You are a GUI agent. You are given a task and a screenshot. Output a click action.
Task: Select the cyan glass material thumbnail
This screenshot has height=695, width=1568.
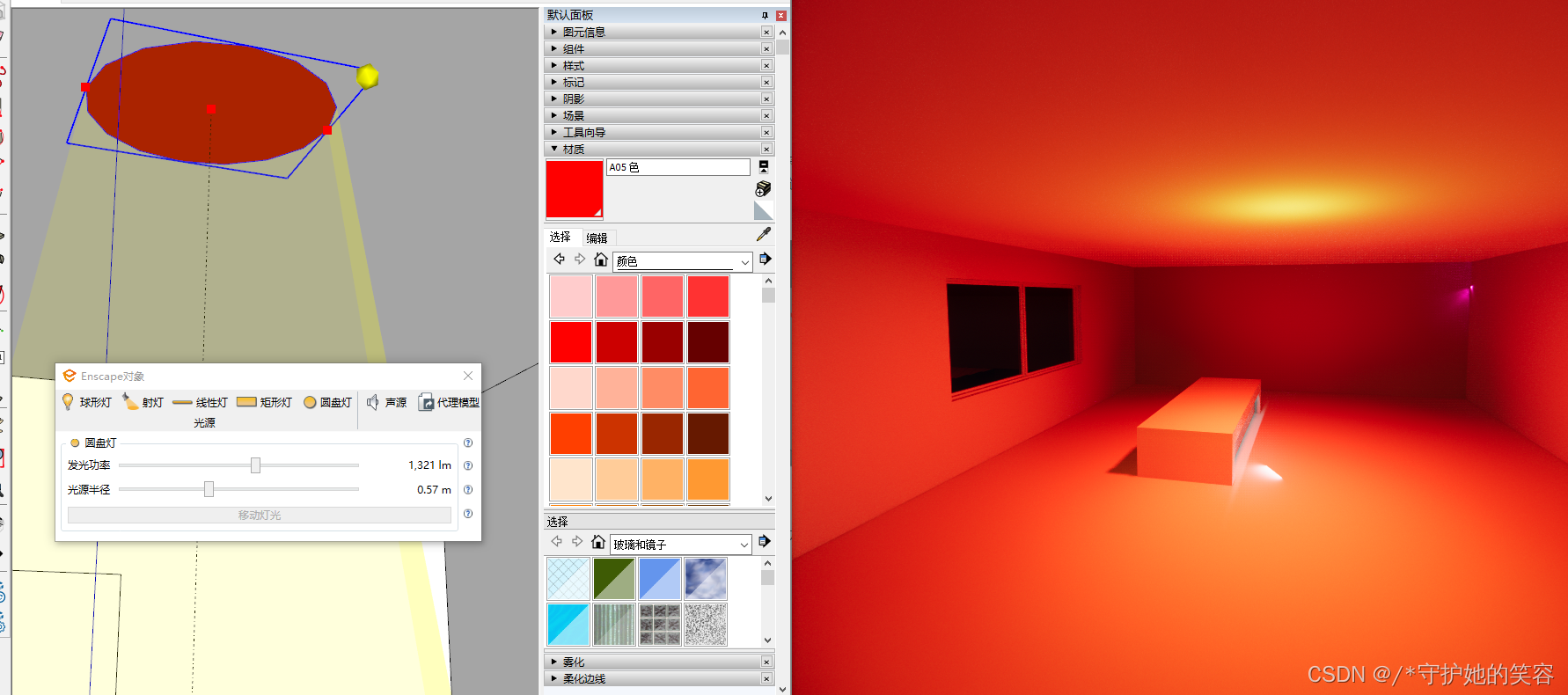point(568,625)
